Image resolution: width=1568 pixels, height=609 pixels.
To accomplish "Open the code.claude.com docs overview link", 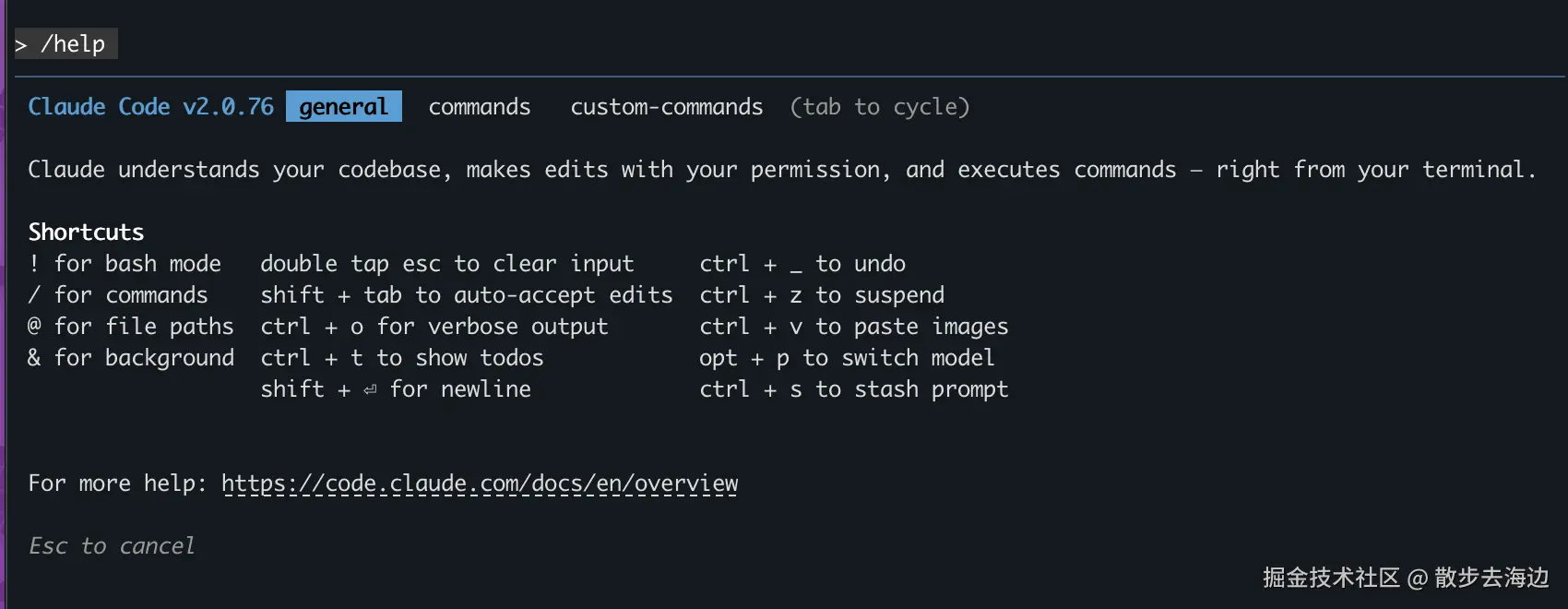I will [x=480, y=484].
